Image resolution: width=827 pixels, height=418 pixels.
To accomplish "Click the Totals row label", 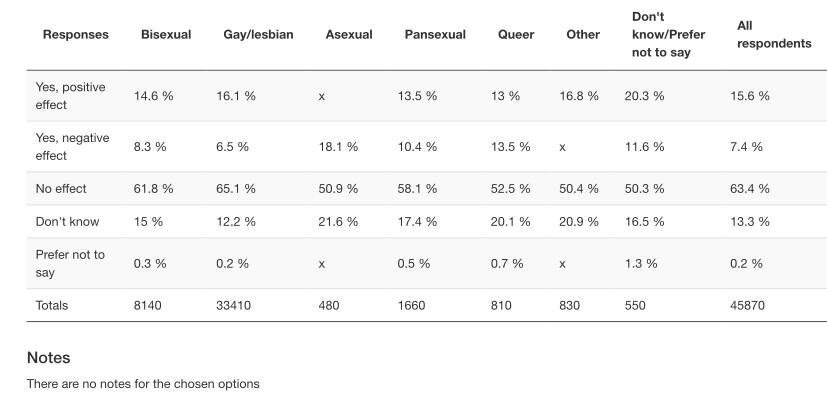I will coord(52,305).
